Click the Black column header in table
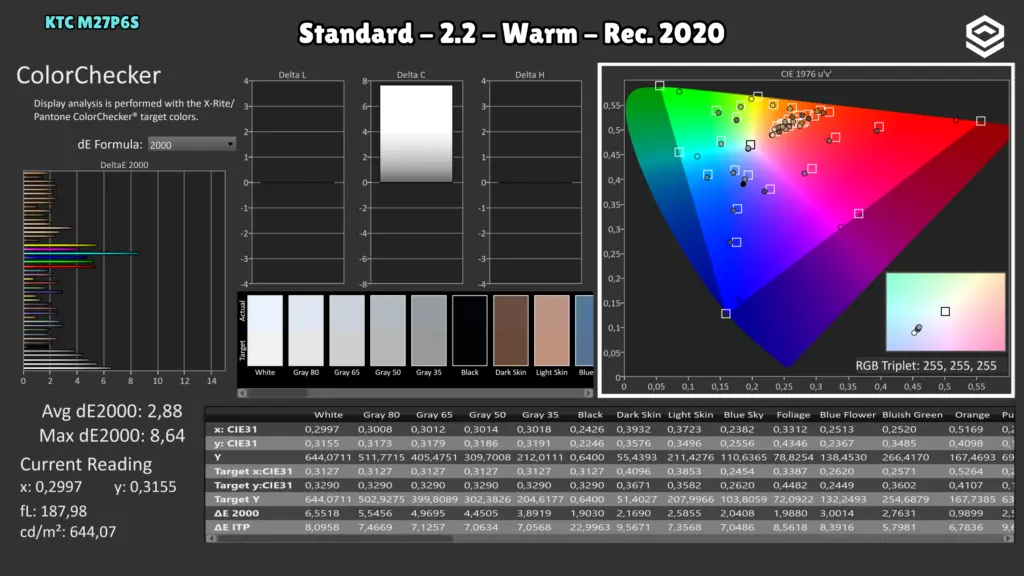 (x=590, y=415)
